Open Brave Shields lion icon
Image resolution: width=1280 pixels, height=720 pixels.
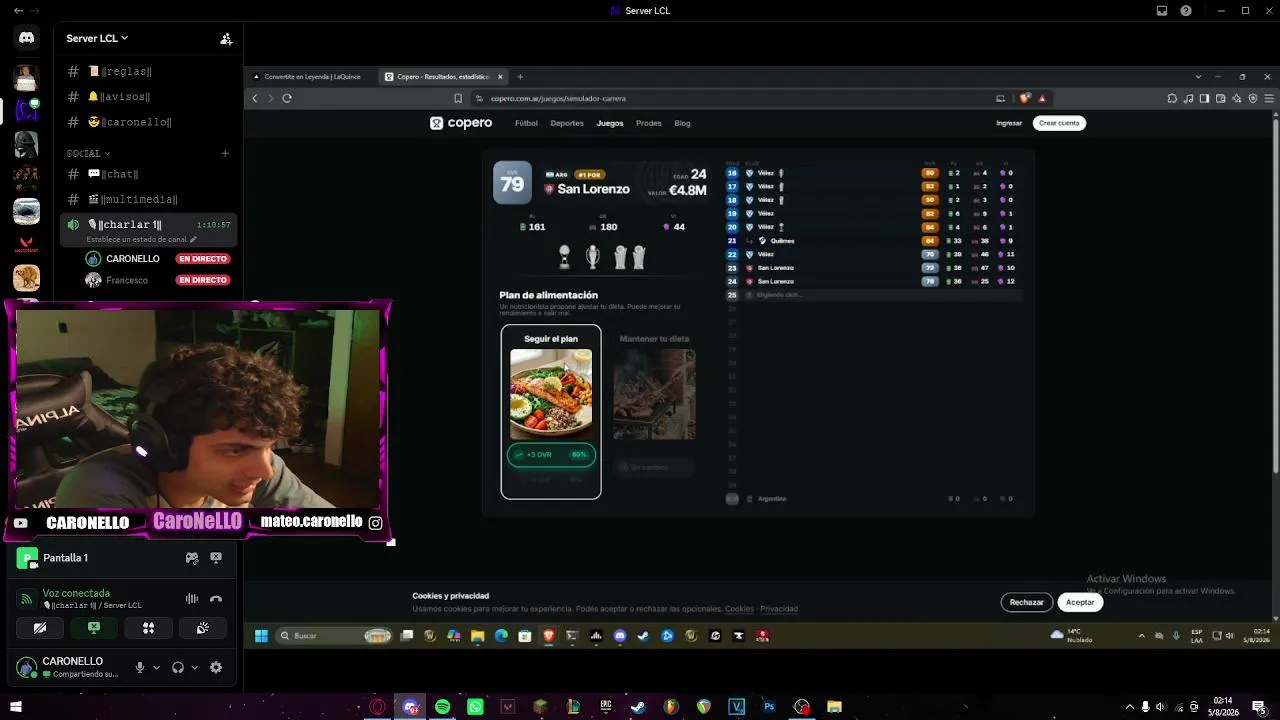(x=1024, y=98)
